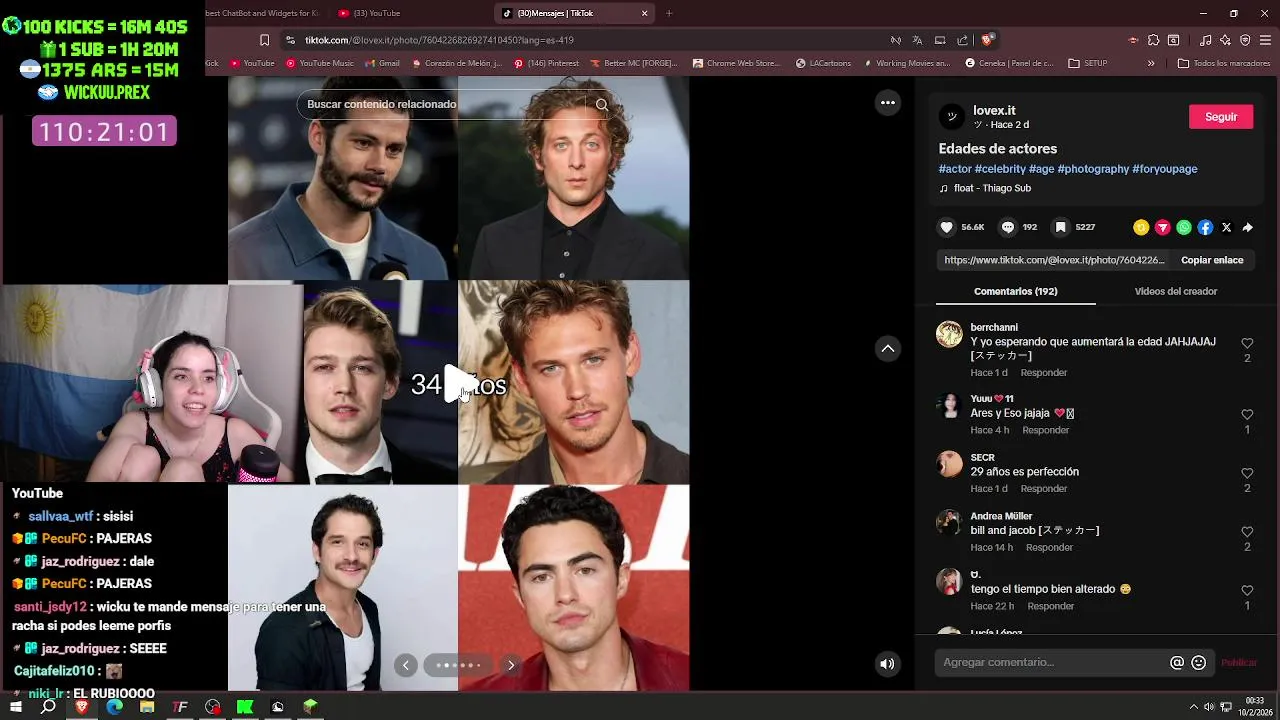Open the translate page icon in address bar
Viewport: 1280px width, 720px height.
[x=917, y=40]
